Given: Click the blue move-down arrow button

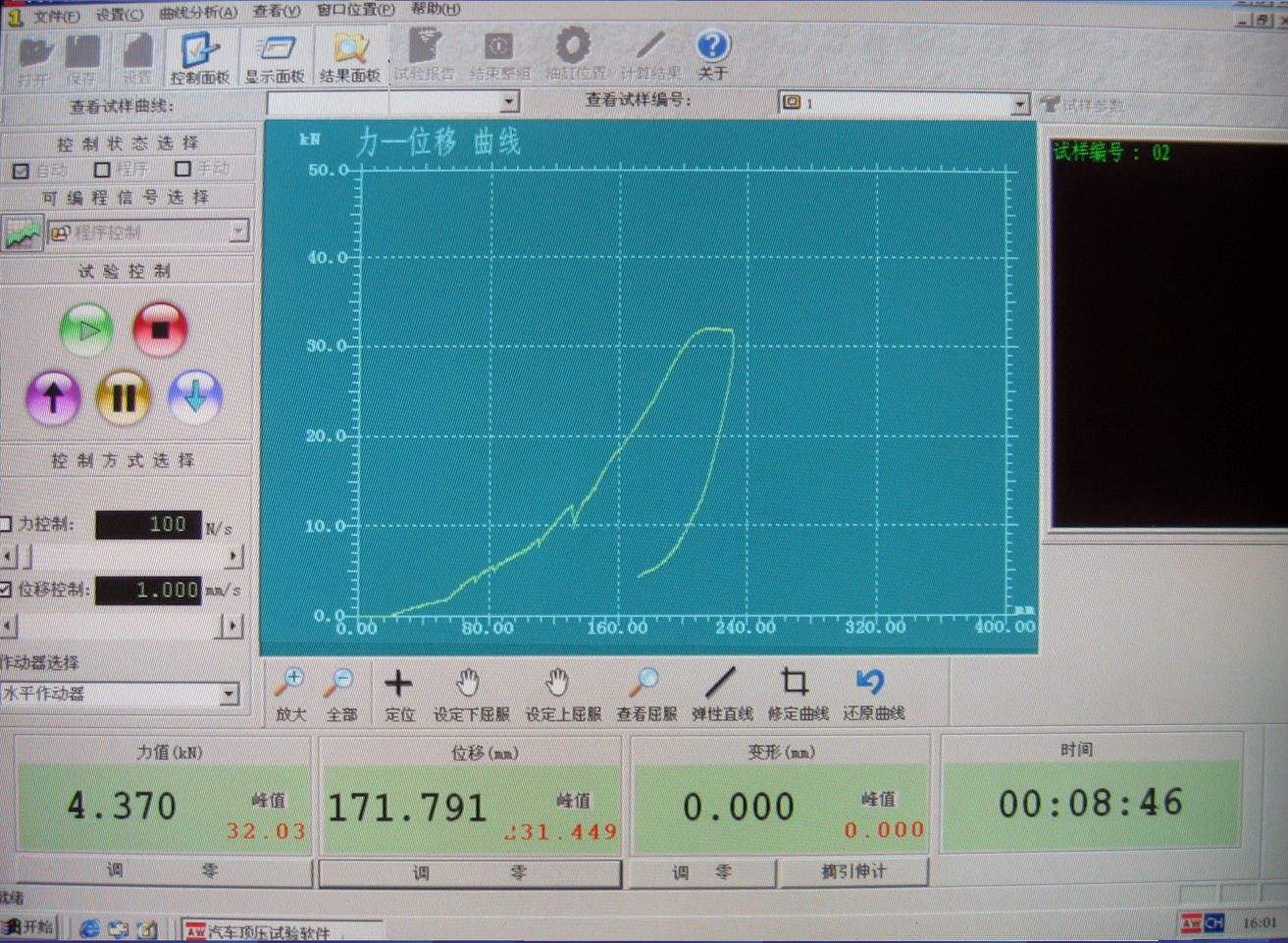Looking at the screenshot, I should 195,396.
